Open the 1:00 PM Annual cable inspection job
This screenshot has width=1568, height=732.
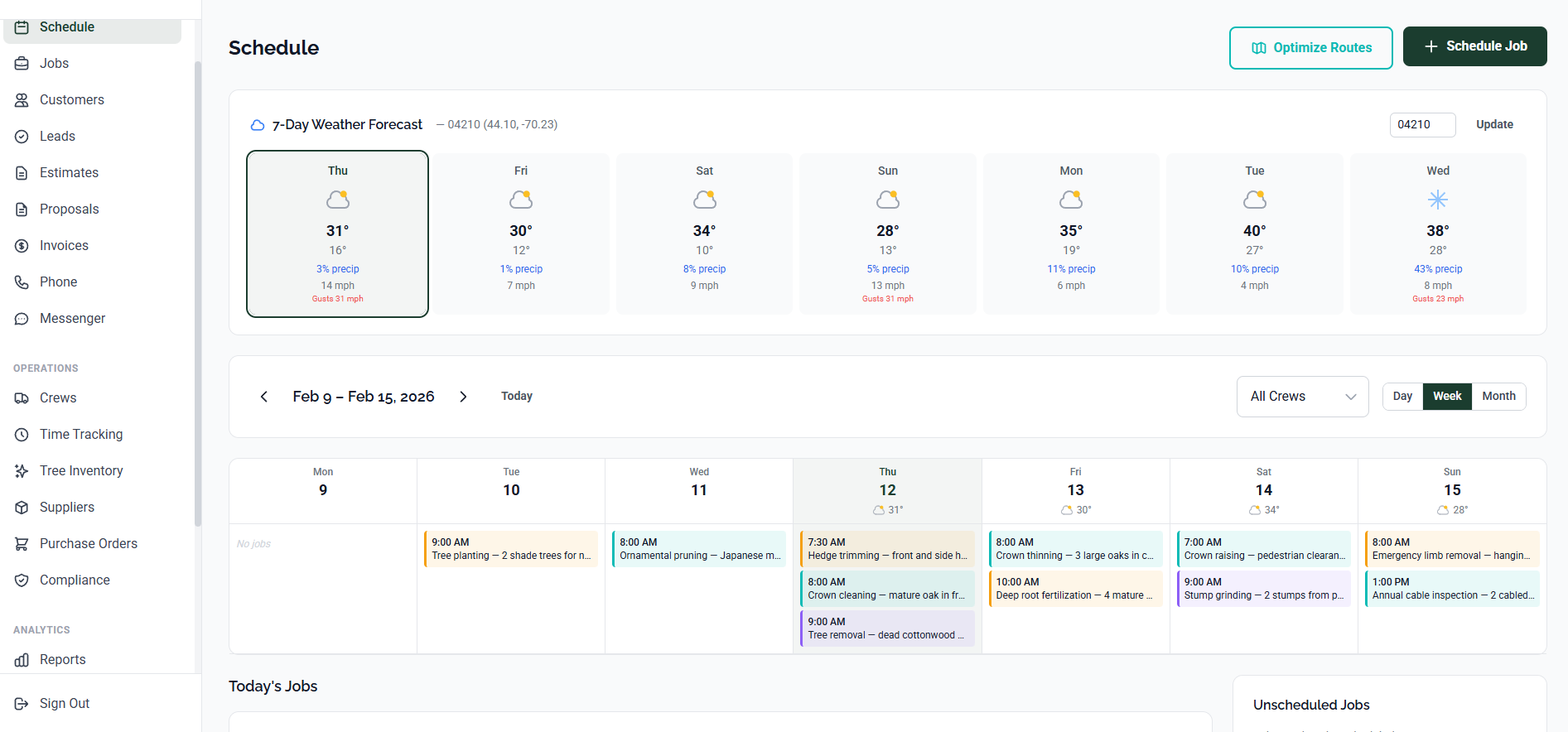pyautogui.click(x=1452, y=589)
